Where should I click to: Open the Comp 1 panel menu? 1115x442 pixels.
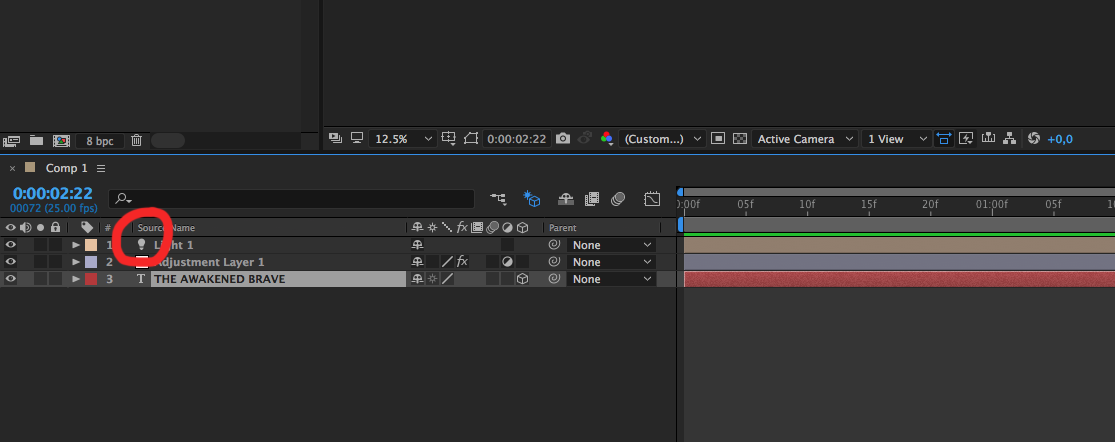pyautogui.click(x=101, y=168)
